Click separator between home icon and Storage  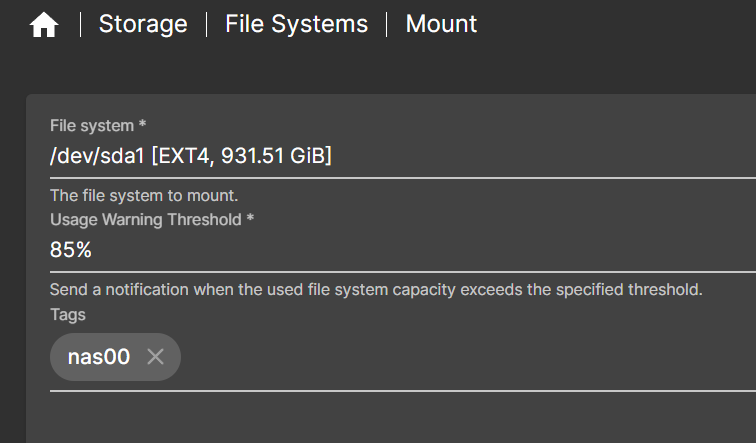point(81,25)
